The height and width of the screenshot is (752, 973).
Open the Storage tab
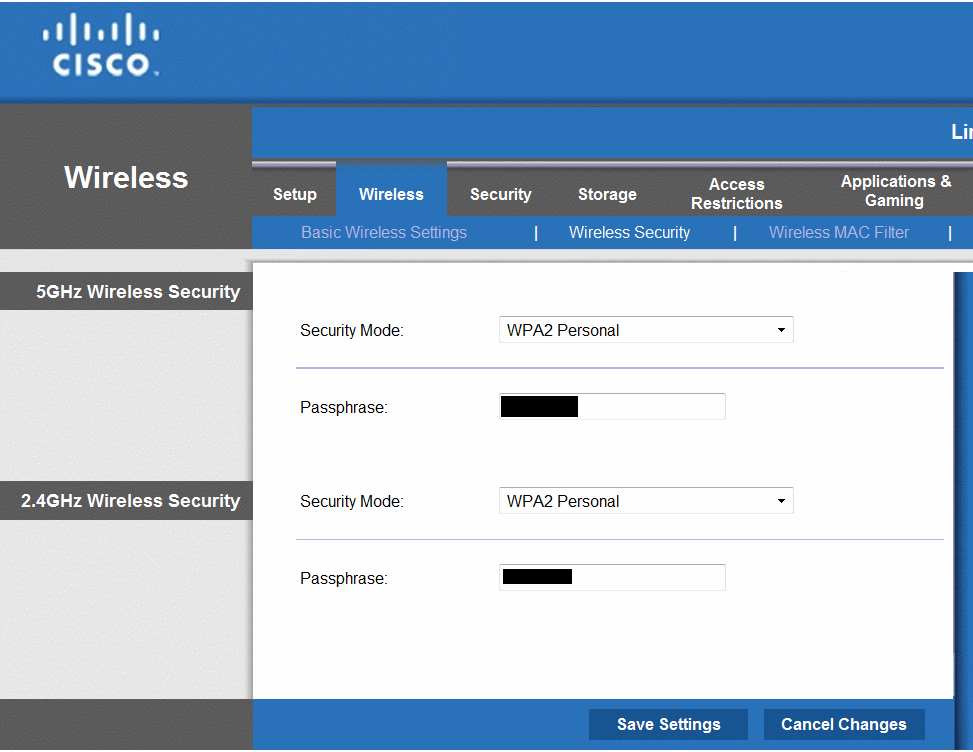click(x=606, y=194)
